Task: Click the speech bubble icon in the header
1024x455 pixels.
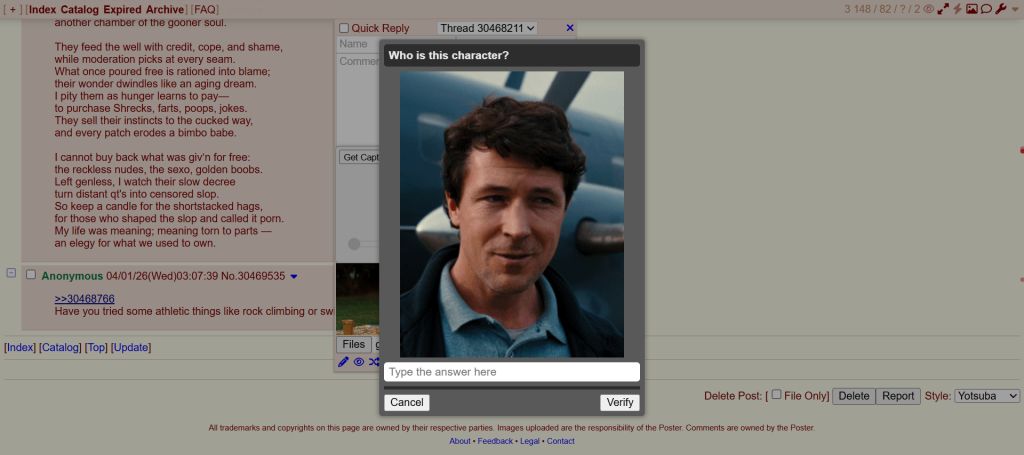Action: click(986, 9)
